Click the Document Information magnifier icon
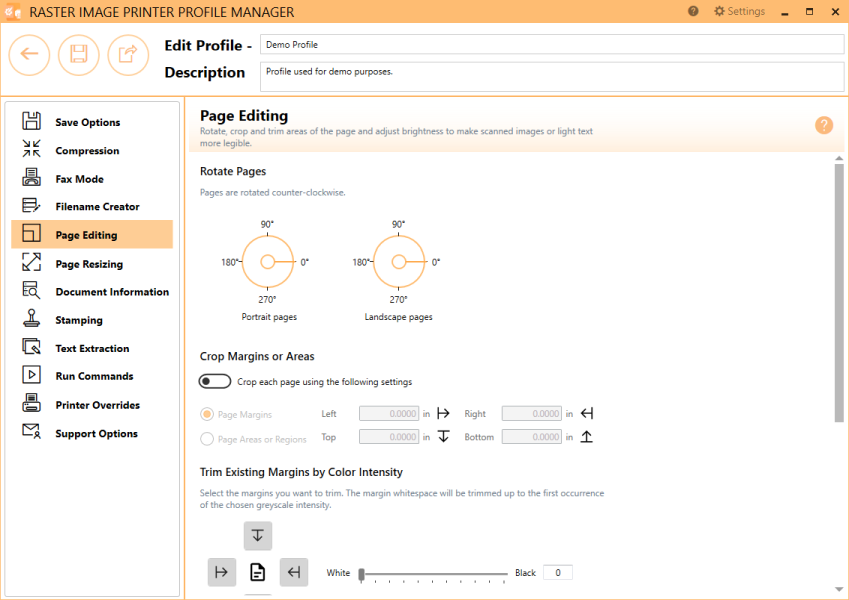 tap(31, 290)
